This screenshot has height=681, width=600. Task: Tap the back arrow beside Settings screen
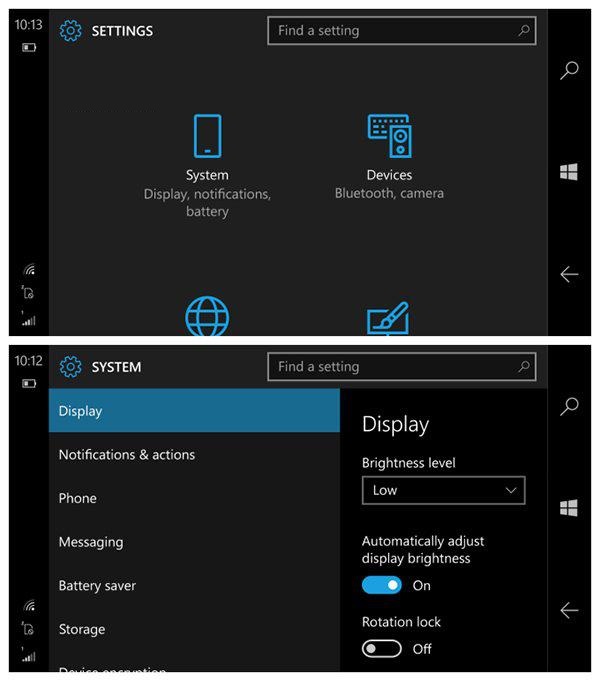(569, 274)
